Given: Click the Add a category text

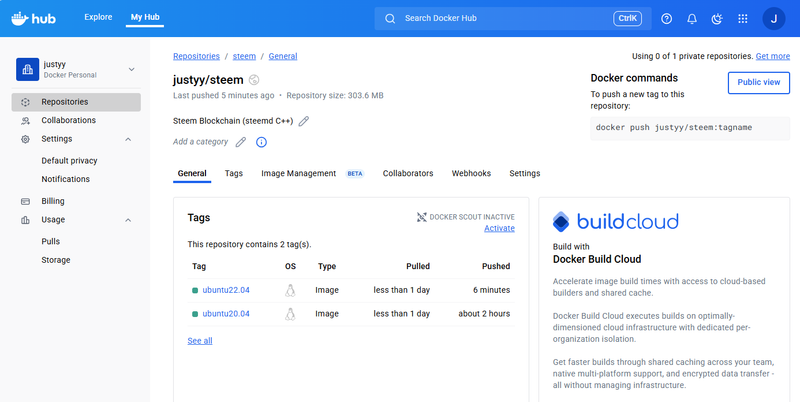Looking at the screenshot, I should (201, 142).
